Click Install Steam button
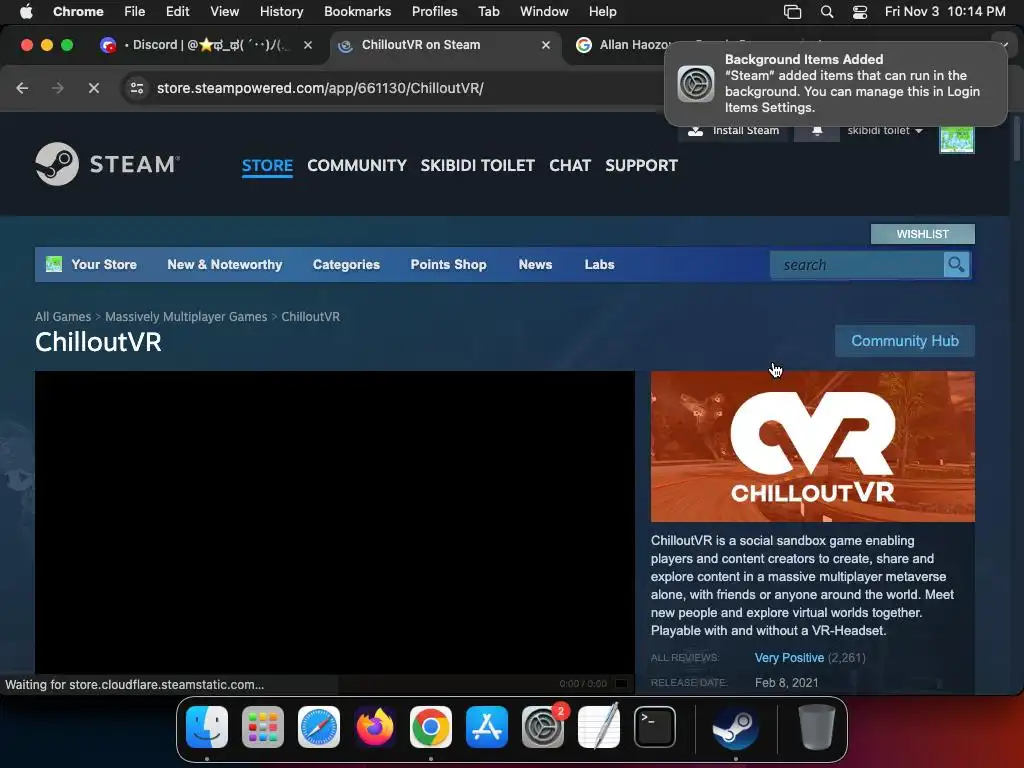Screen dimensions: 1024x768 pyautogui.click(x=733, y=131)
